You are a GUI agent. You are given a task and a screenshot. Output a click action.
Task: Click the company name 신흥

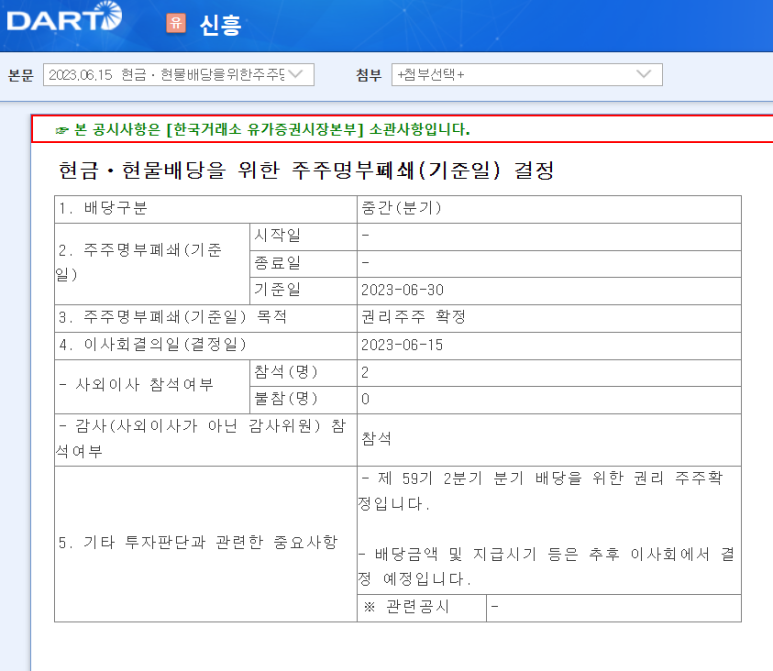pyautogui.click(x=220, y=25)
